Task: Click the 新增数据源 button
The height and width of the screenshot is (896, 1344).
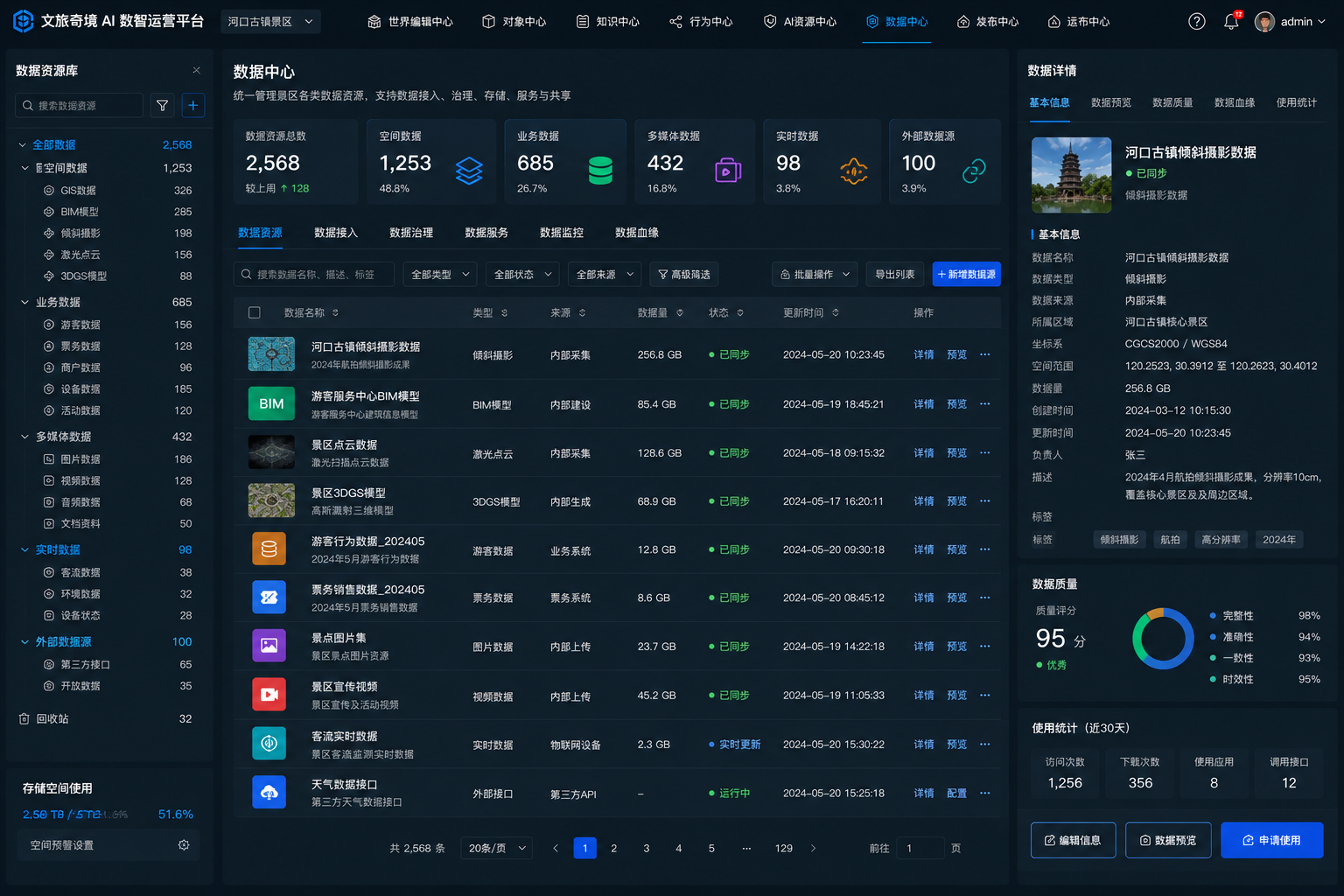Action: (x=966, y=275)
